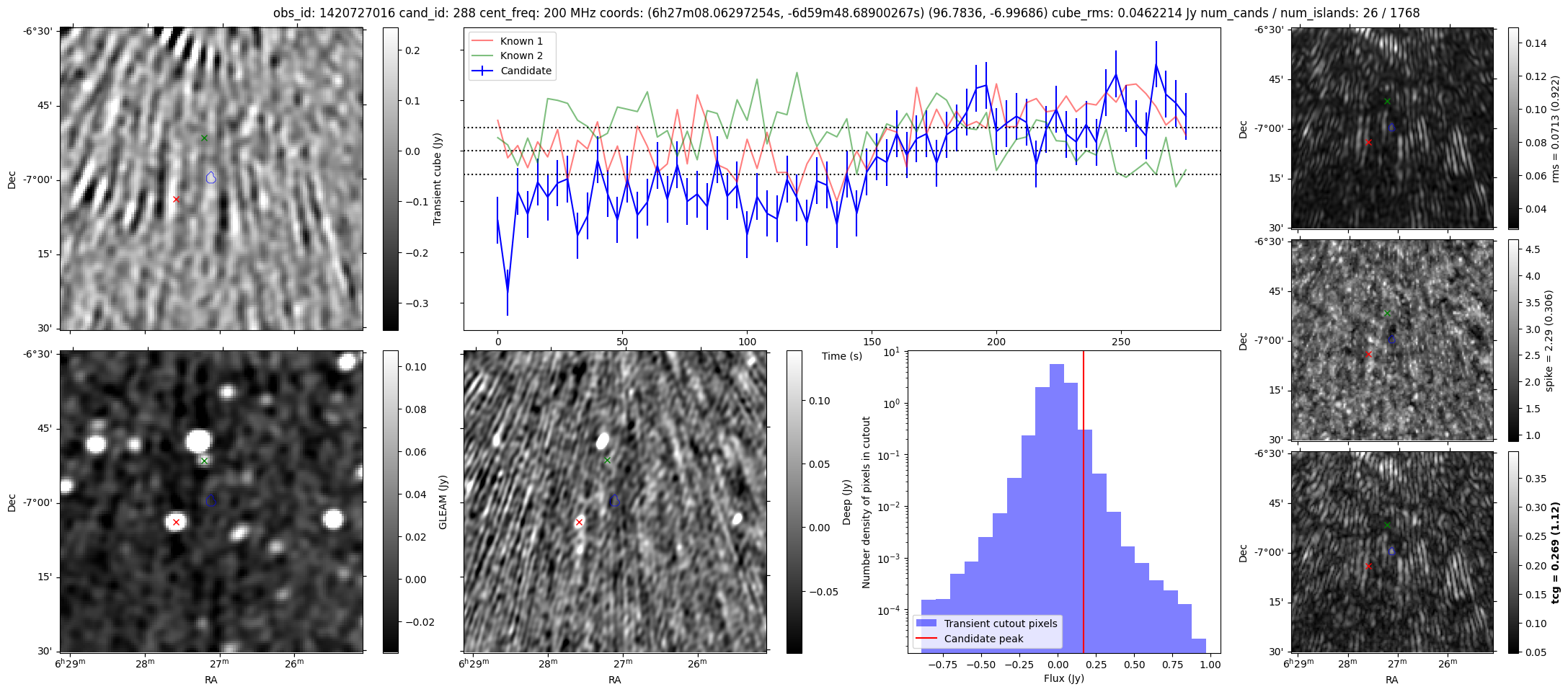Click the red x marker in the transient cube image

(176, 200)
